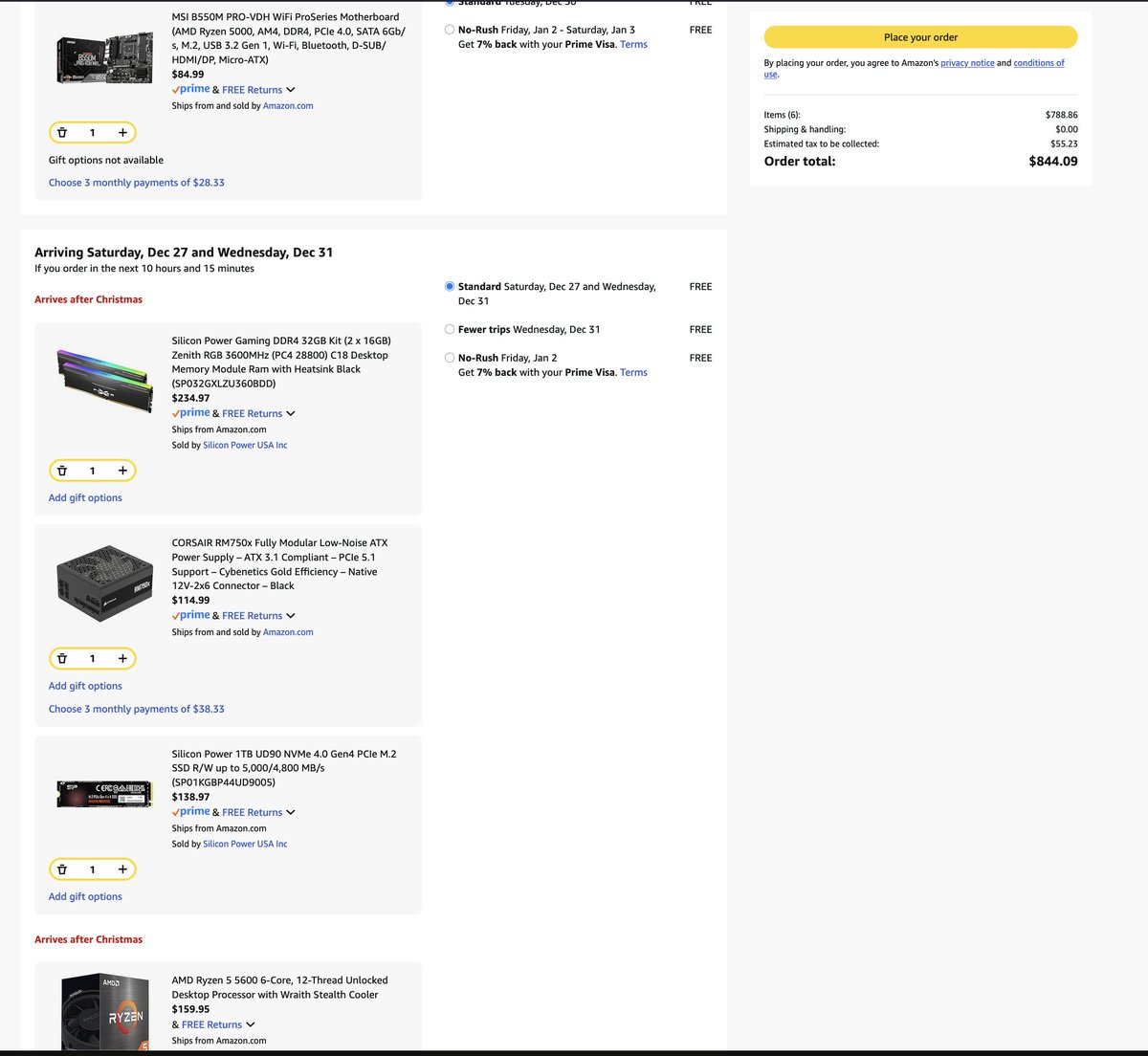
Task: Add gift options for DDR4 RAM kit
Action: pos(85,497)
